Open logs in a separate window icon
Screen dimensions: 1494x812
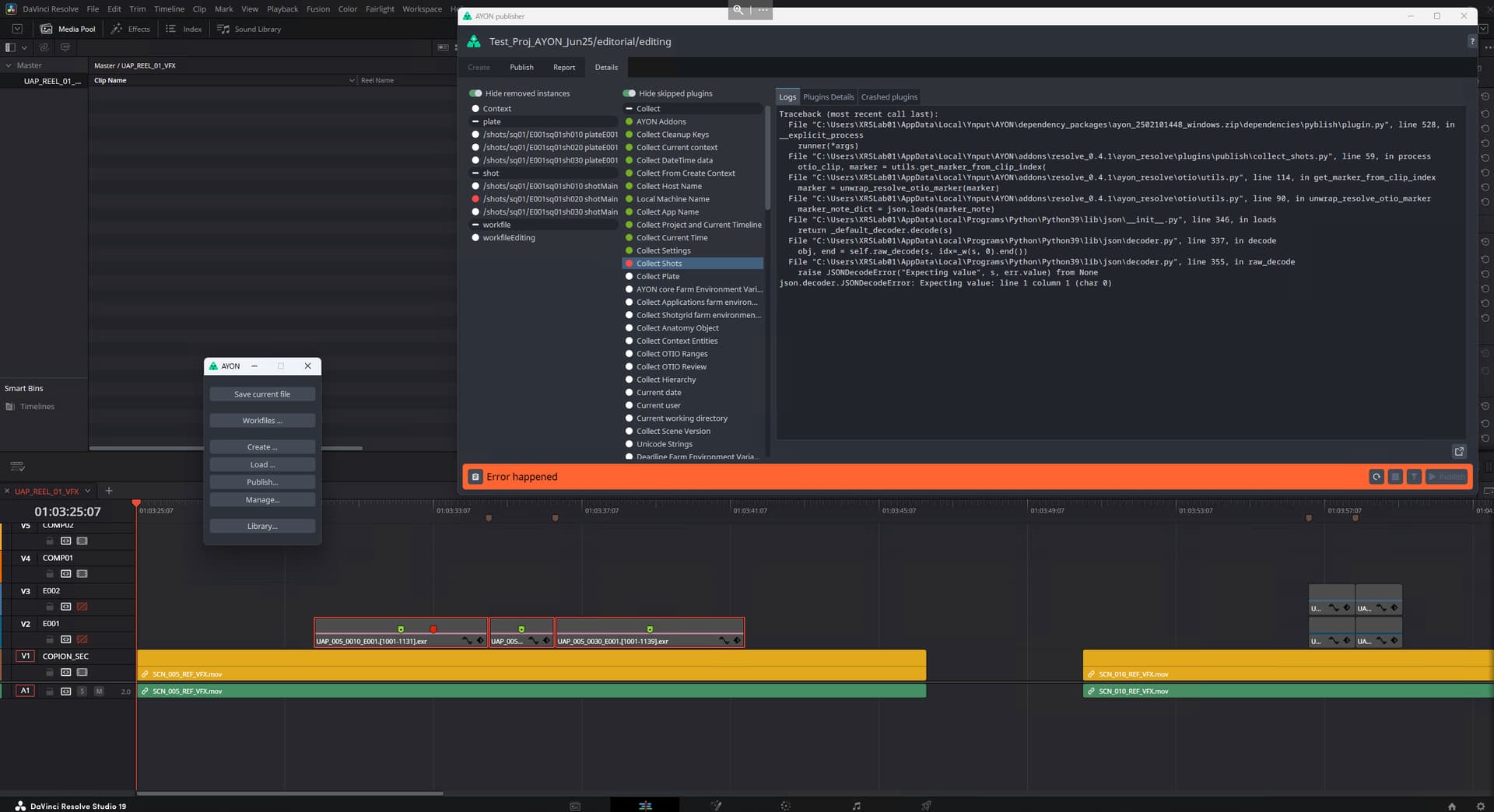click(1459, 451)
